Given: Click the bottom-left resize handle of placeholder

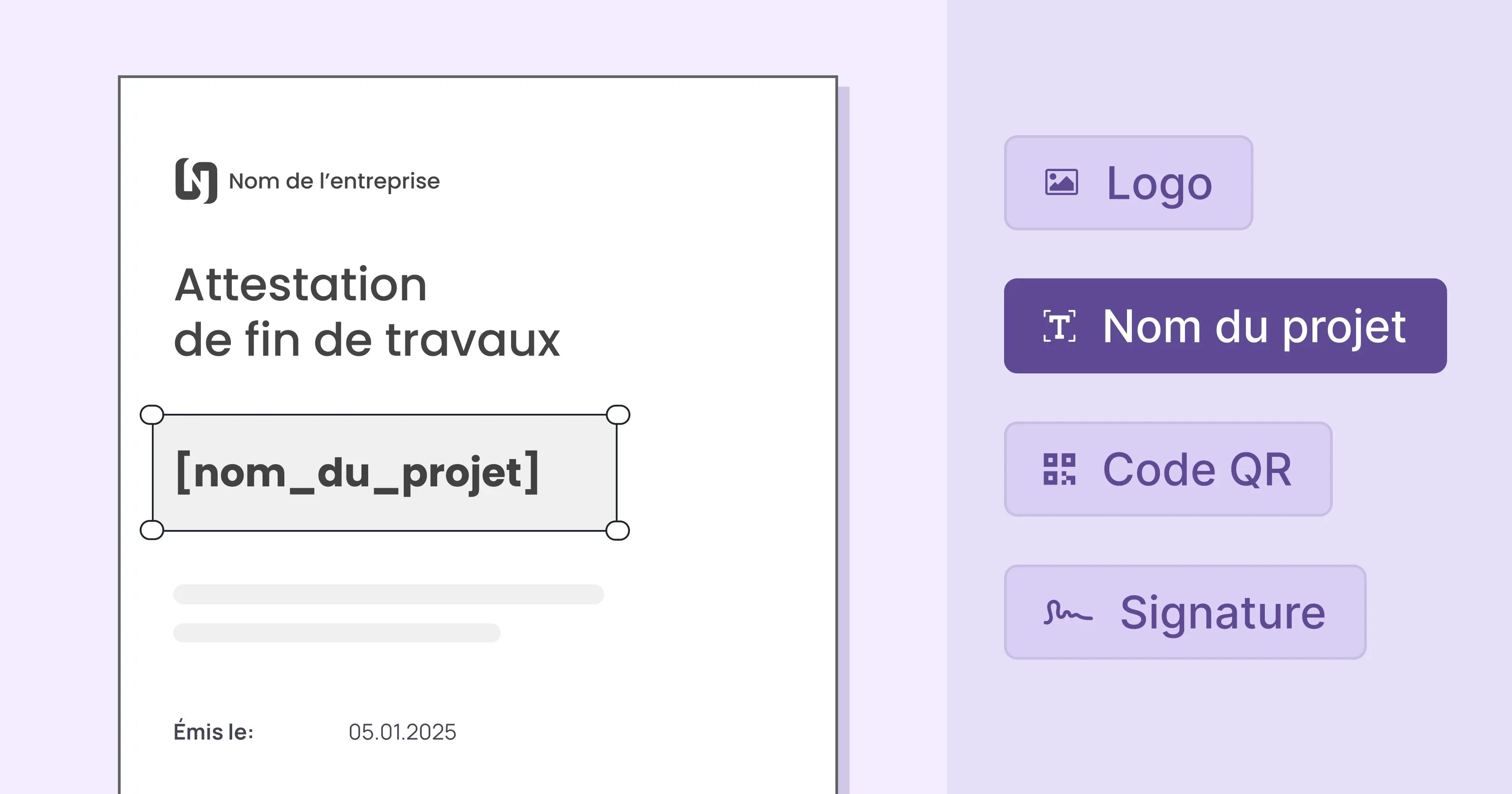Looking at the screenshot, I should point(152,530).
